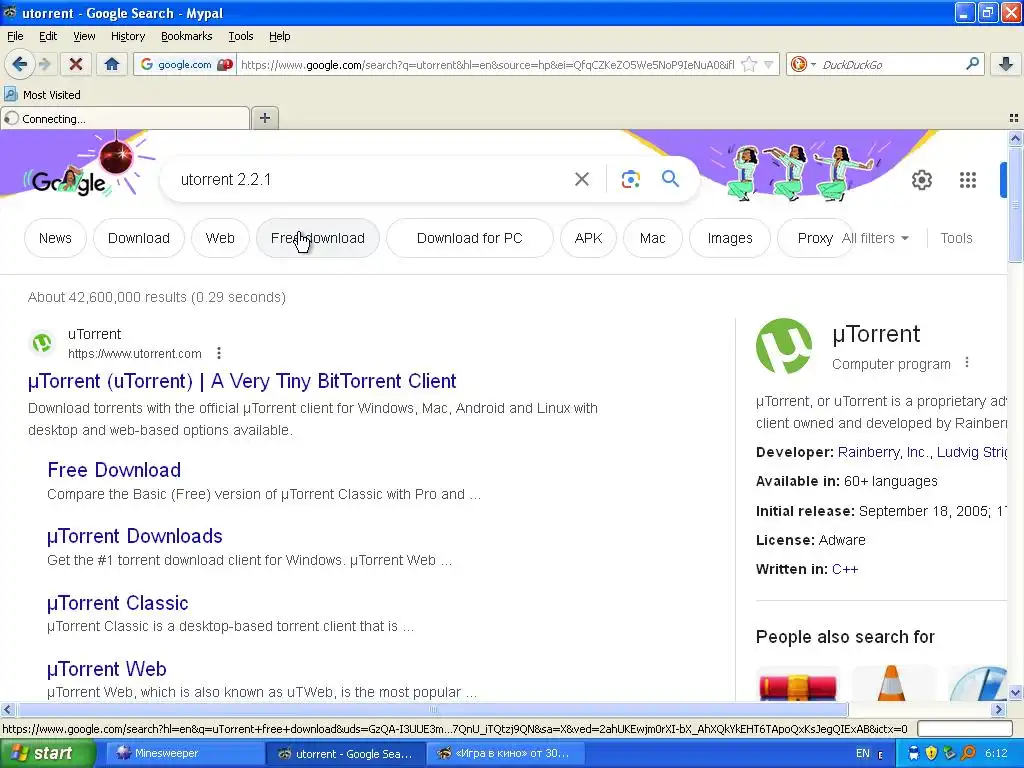This screenshot has width=1024, height=768.
Task: Select the APK filter chip
Action: click(x=588, y=238)
